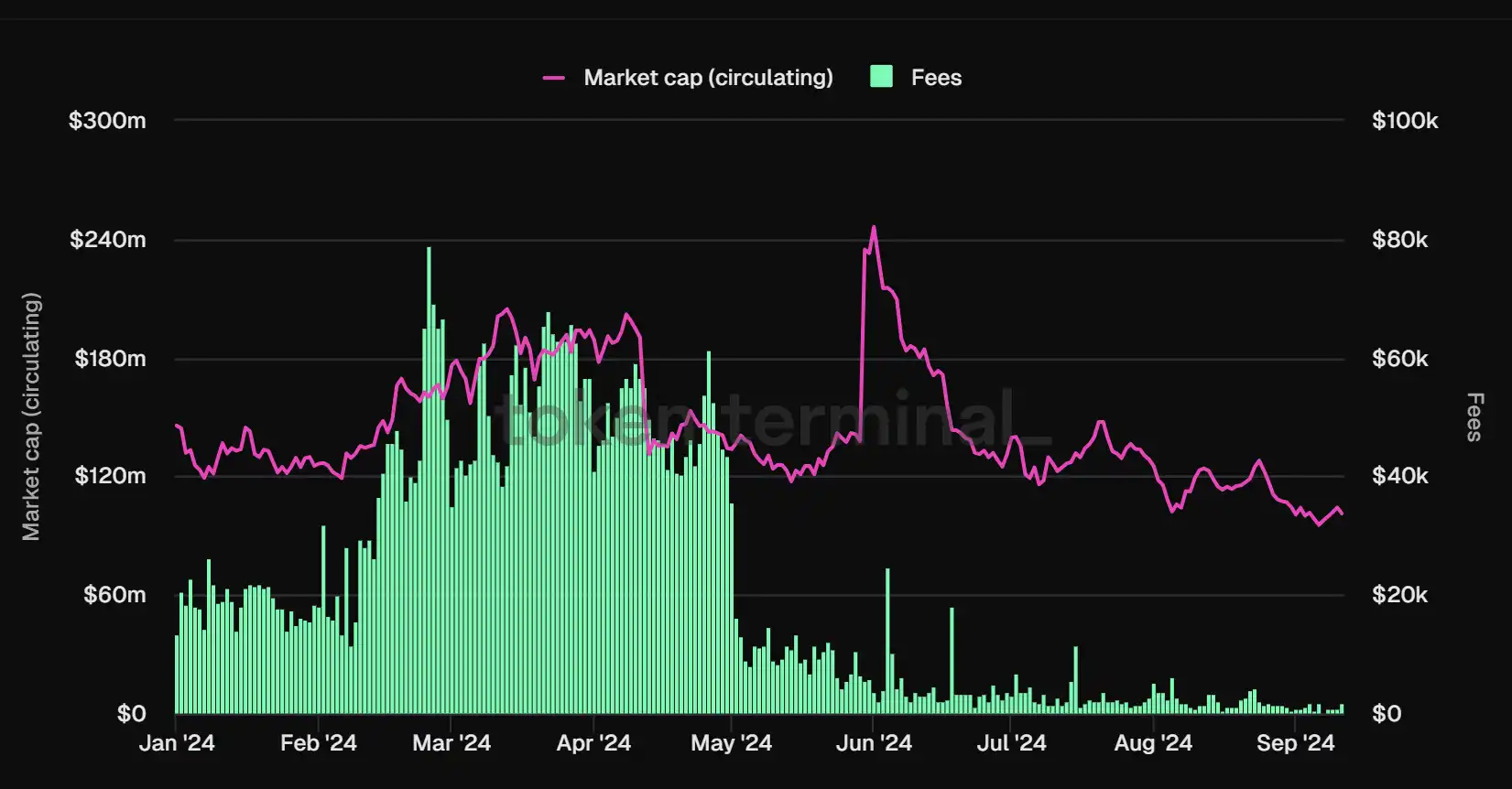1512x789 pixels.
Task: Select the $180m left axis label
Action: pyautogui.click(x=110, y=359)
